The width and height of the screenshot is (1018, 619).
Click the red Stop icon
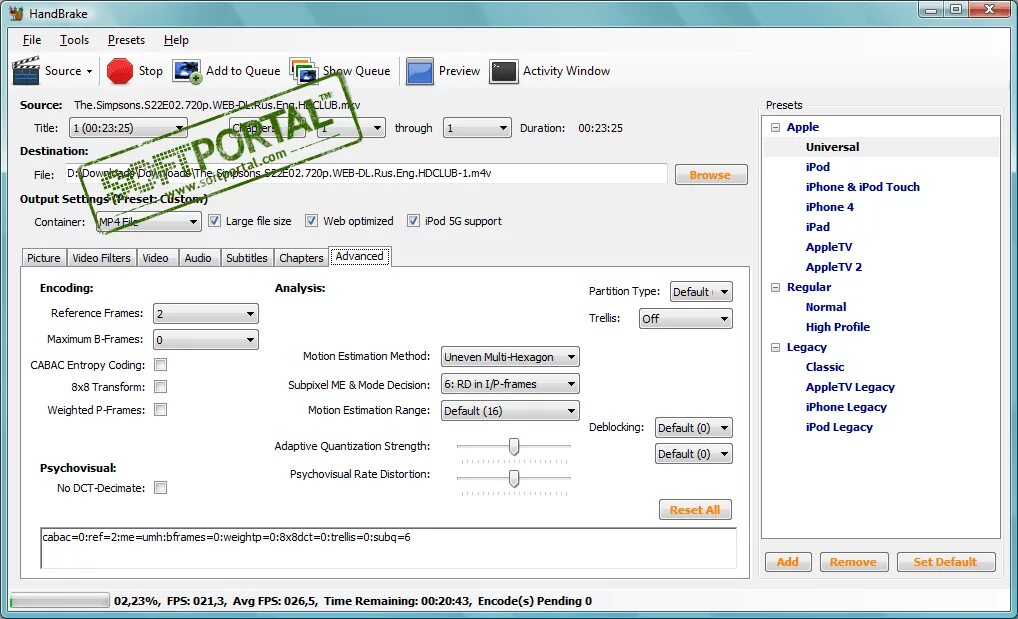click(119, 71)
